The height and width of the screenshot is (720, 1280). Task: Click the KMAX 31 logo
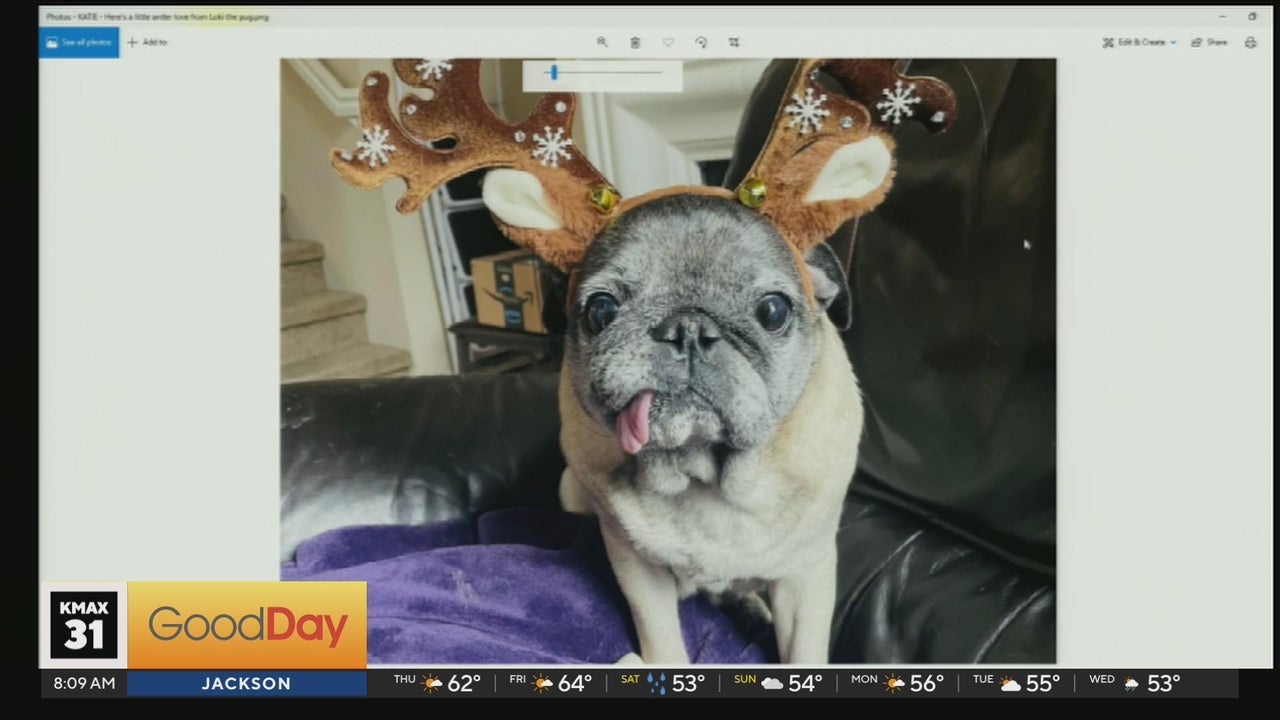click(x=84, y=625)
